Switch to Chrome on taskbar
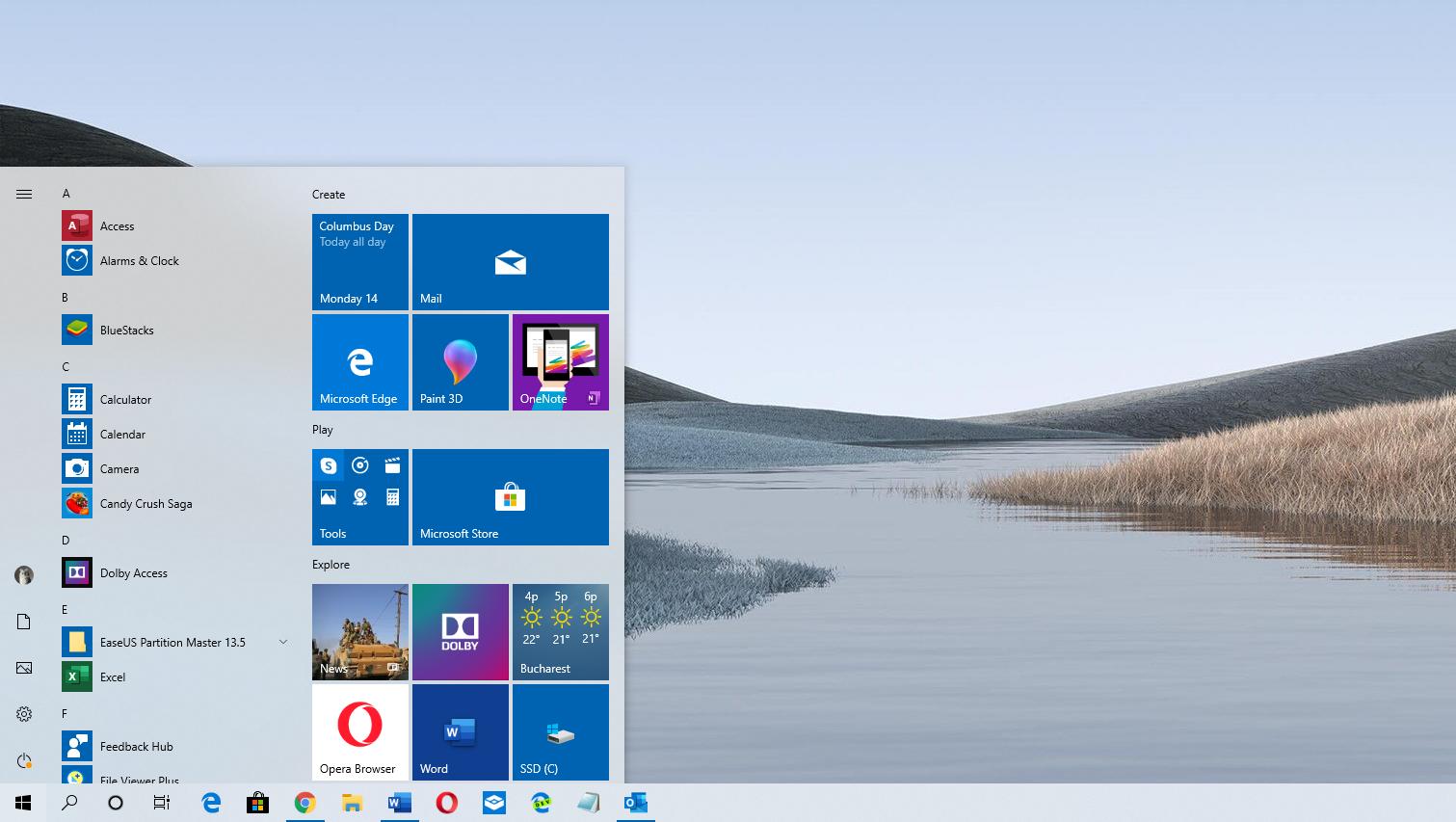 point(304,803)
